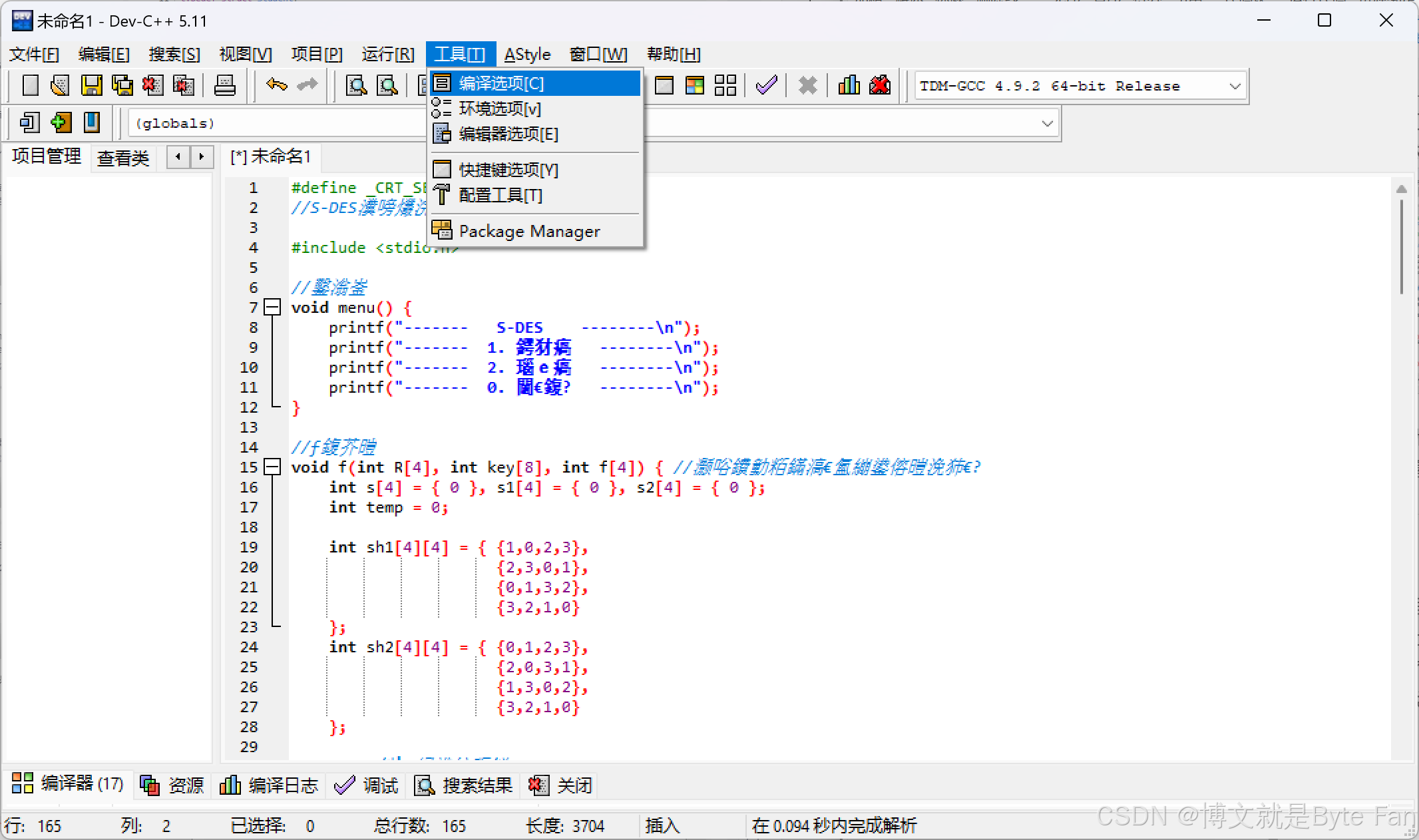Click the editor vertical scrollbar thumb

click(x=1401, y=246)
